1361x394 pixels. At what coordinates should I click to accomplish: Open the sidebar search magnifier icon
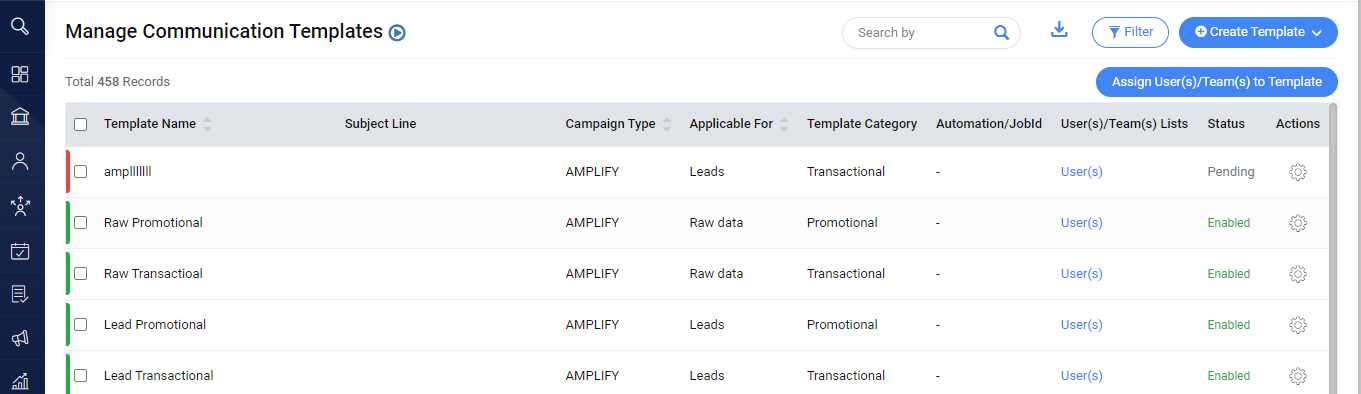tap(20, 26)
